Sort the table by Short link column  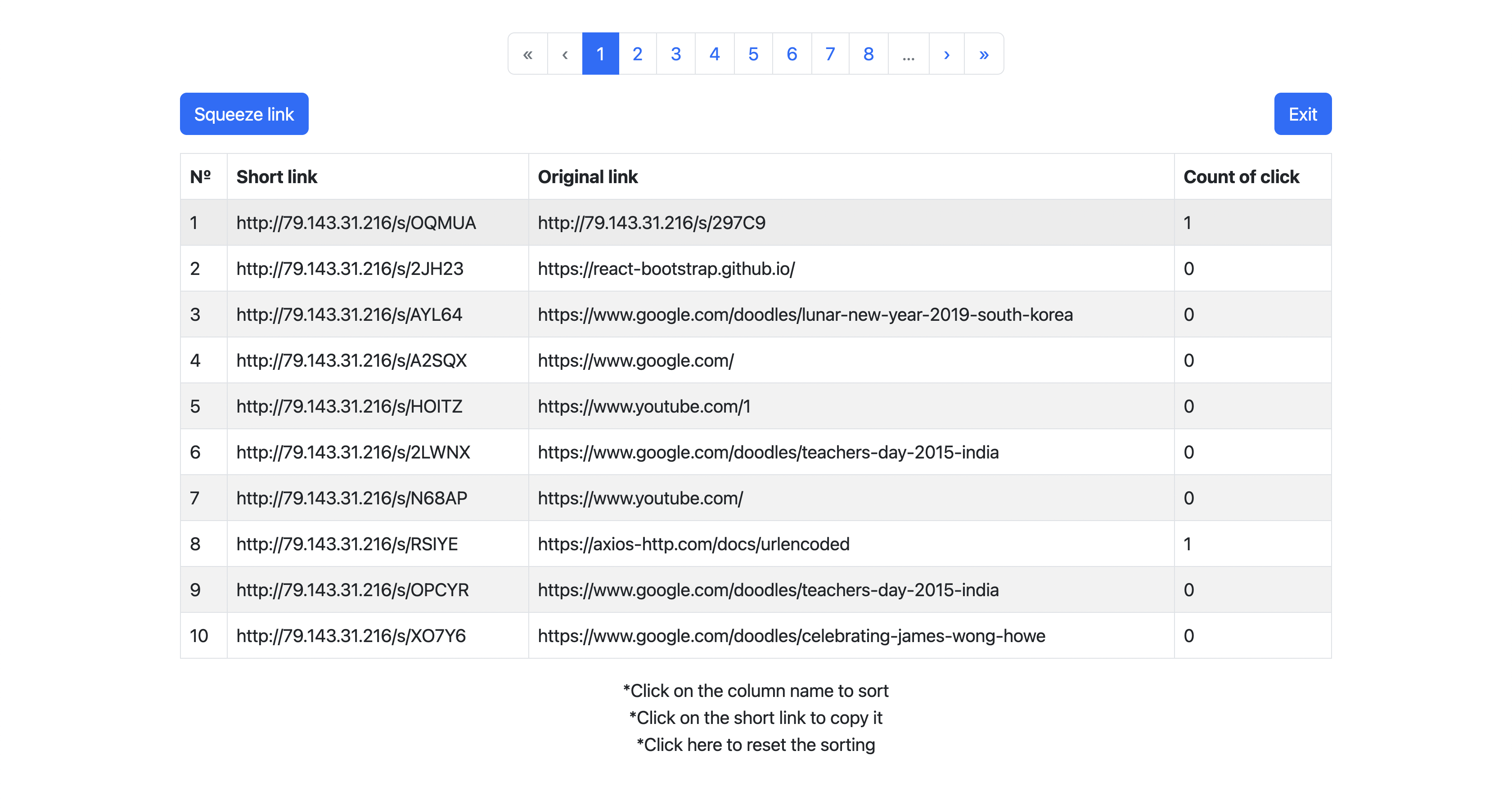(276, 176)
